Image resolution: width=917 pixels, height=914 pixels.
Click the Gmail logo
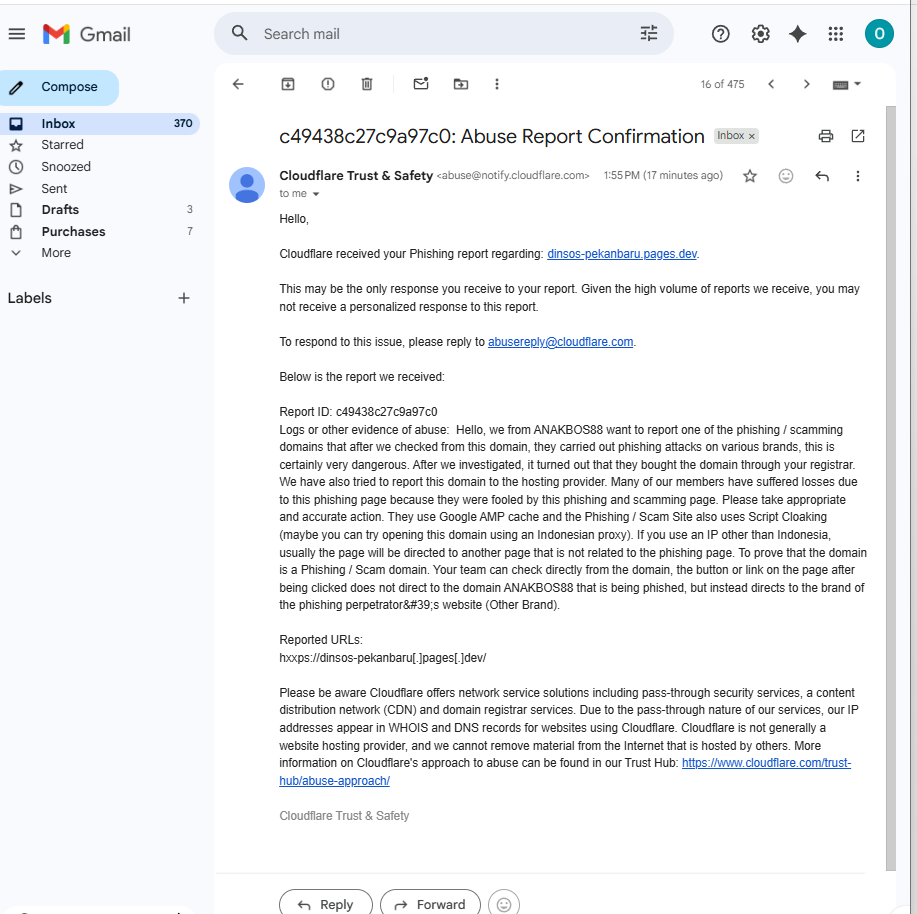(x=87, y=34)
